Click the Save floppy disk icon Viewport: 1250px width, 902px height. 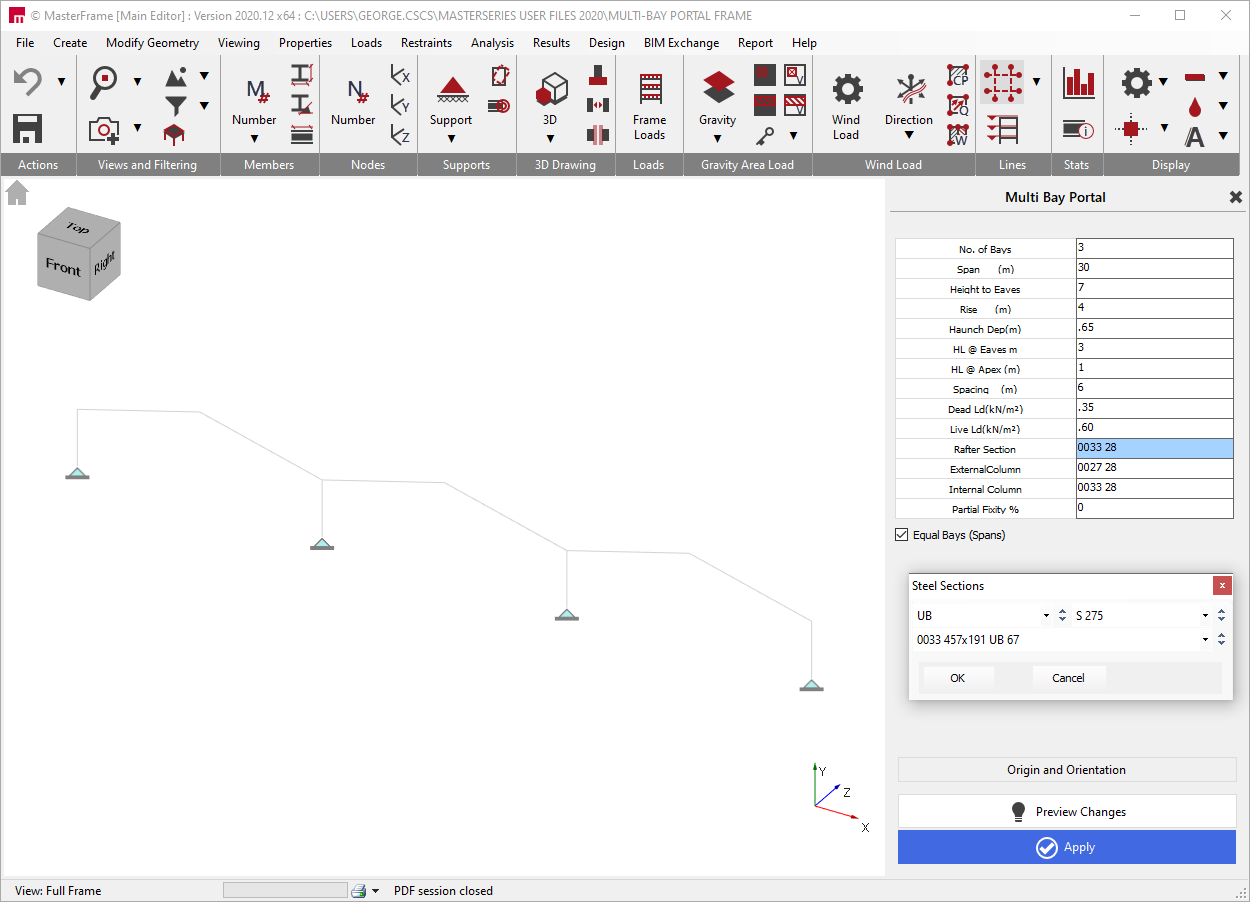27,129
